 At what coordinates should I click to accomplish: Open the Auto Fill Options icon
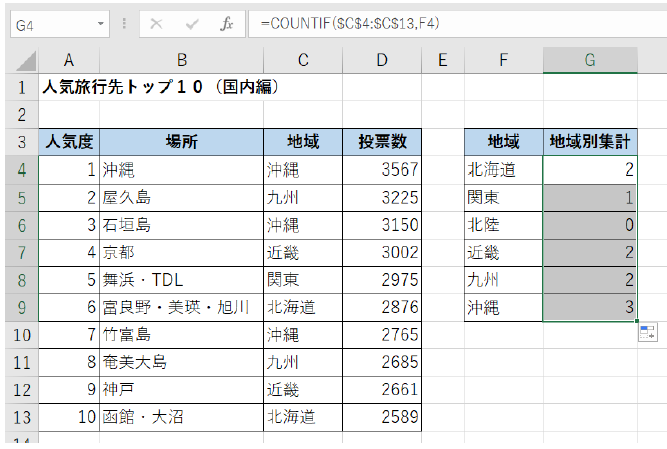tap(647, 333)
